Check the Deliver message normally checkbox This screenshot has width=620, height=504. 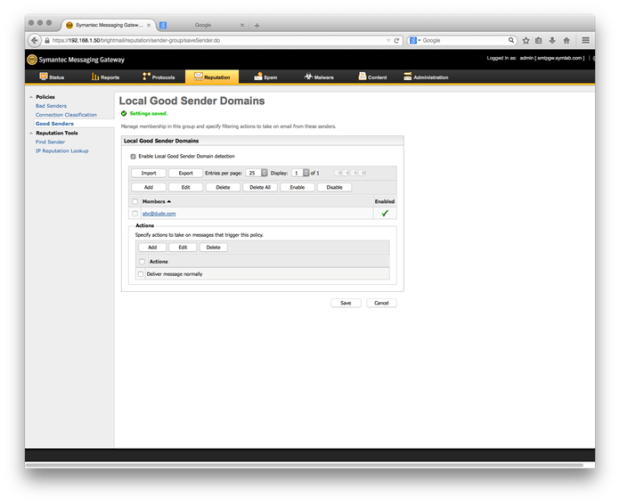[x=141, y=274]
